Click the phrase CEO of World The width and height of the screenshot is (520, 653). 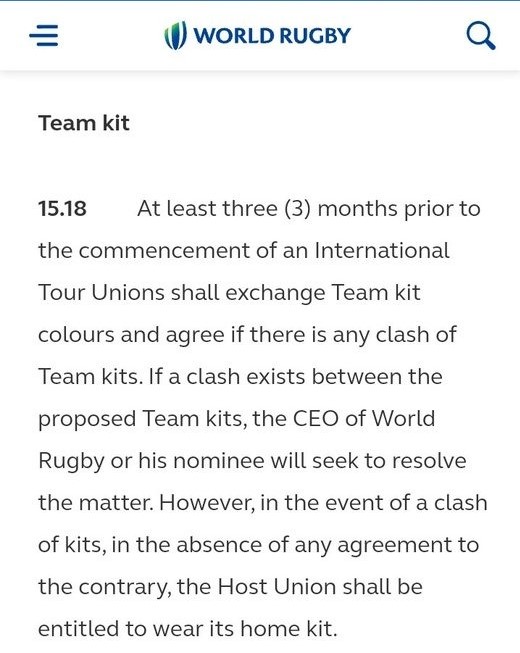click(364, 418)
